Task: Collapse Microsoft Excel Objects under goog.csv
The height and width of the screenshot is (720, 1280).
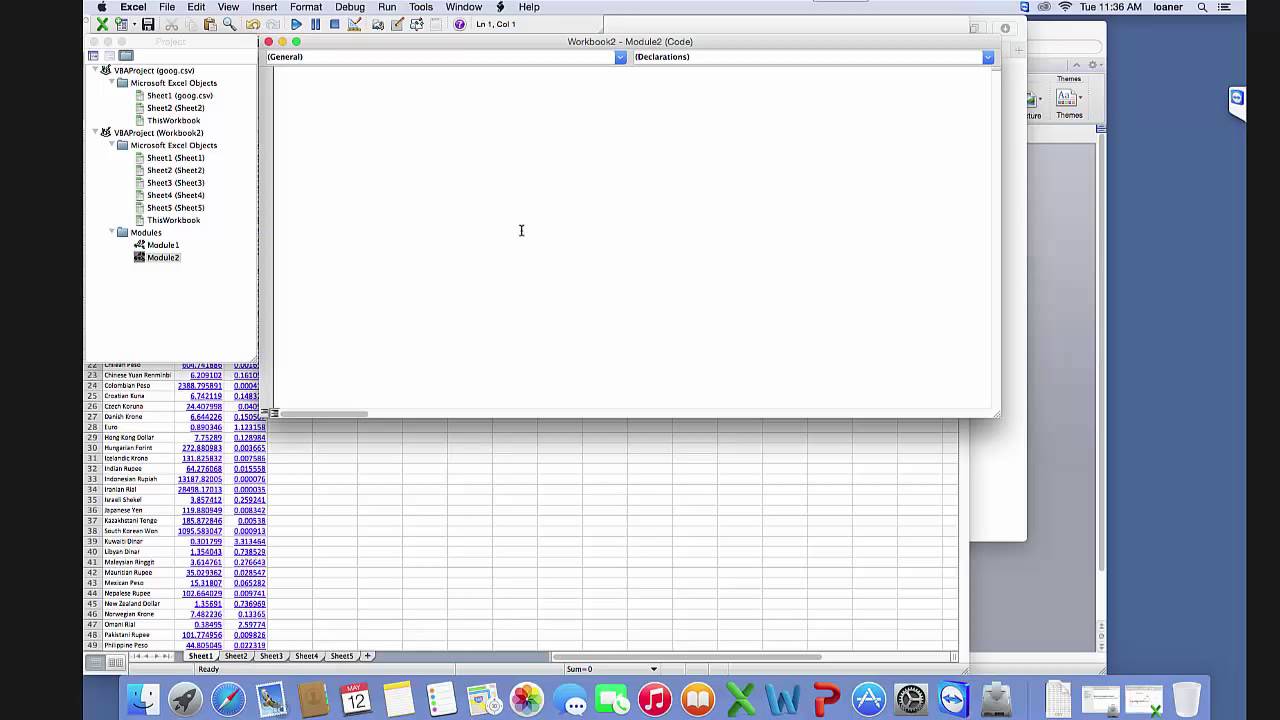Action: [x=112, y=83]
